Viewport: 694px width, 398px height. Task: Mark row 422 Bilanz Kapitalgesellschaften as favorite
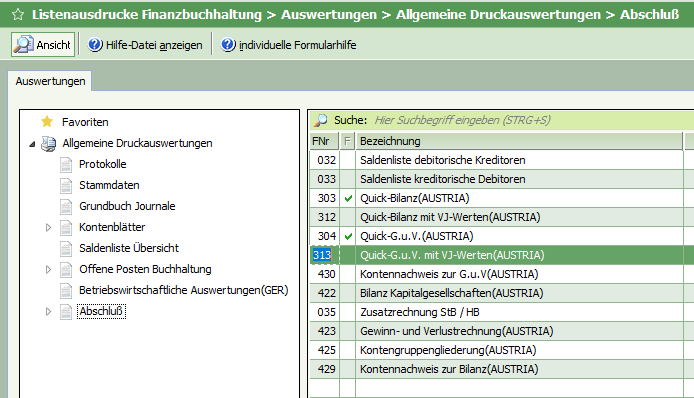point(348,294)
